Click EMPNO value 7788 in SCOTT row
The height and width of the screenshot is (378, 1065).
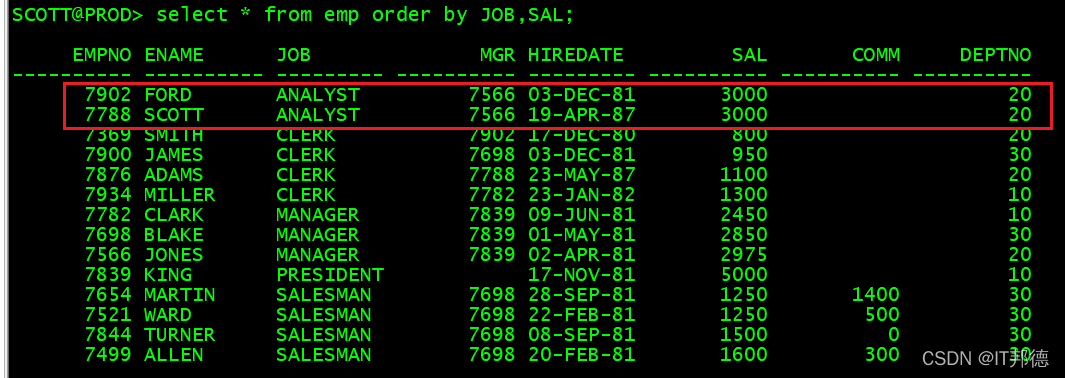tap(108, 115)
